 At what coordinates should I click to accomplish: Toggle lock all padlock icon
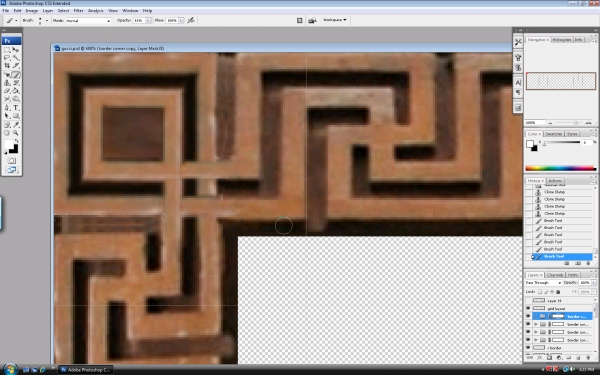point(558,292)
